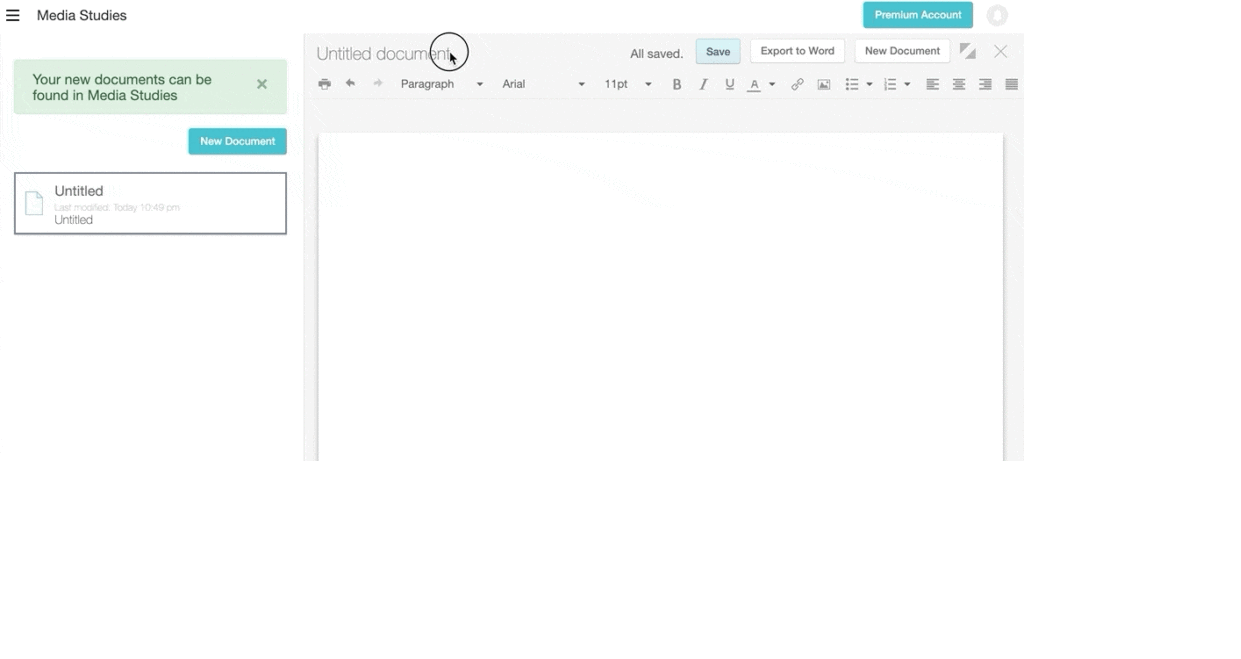Open the 11pt font size dropdown
This screenshot has height=659, width=1241.
pyautogui.click(x=628, y=84)
